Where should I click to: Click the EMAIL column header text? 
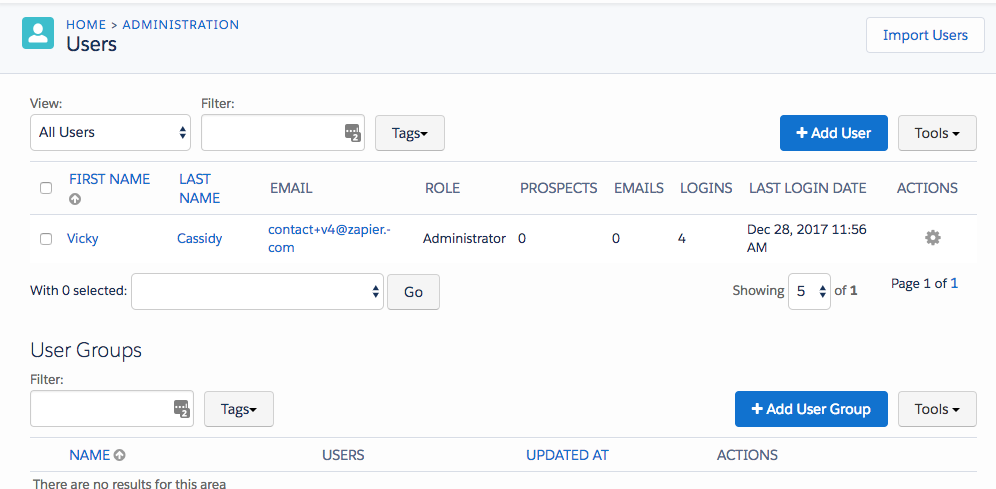coord(291,188)
